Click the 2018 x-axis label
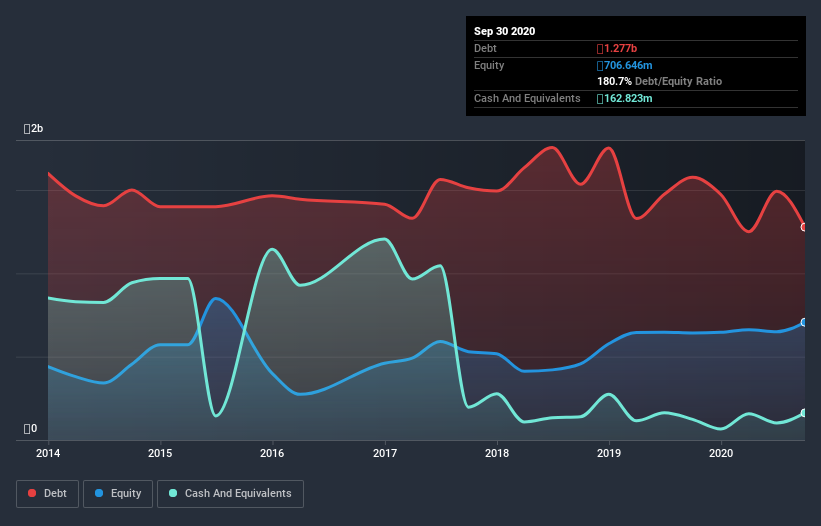Image resolution: width=821 pixels, height=526 pixels. coord(497,453)
